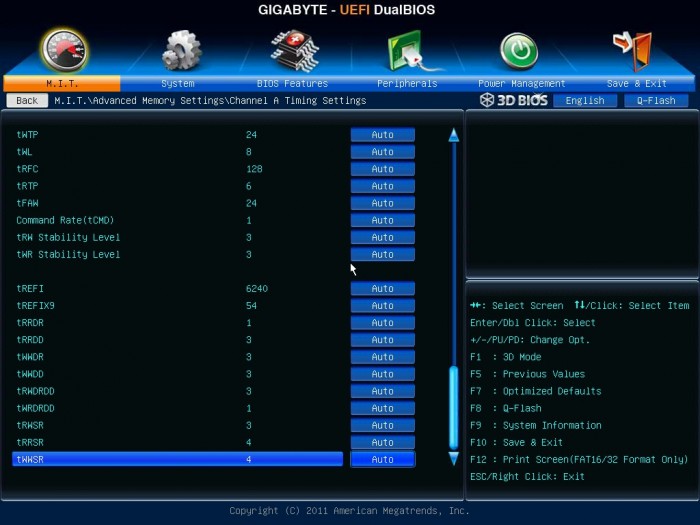Open the BIOS Features chip icon
The image size is (700, 525).
pyautogui.click(x=295, y=50)
